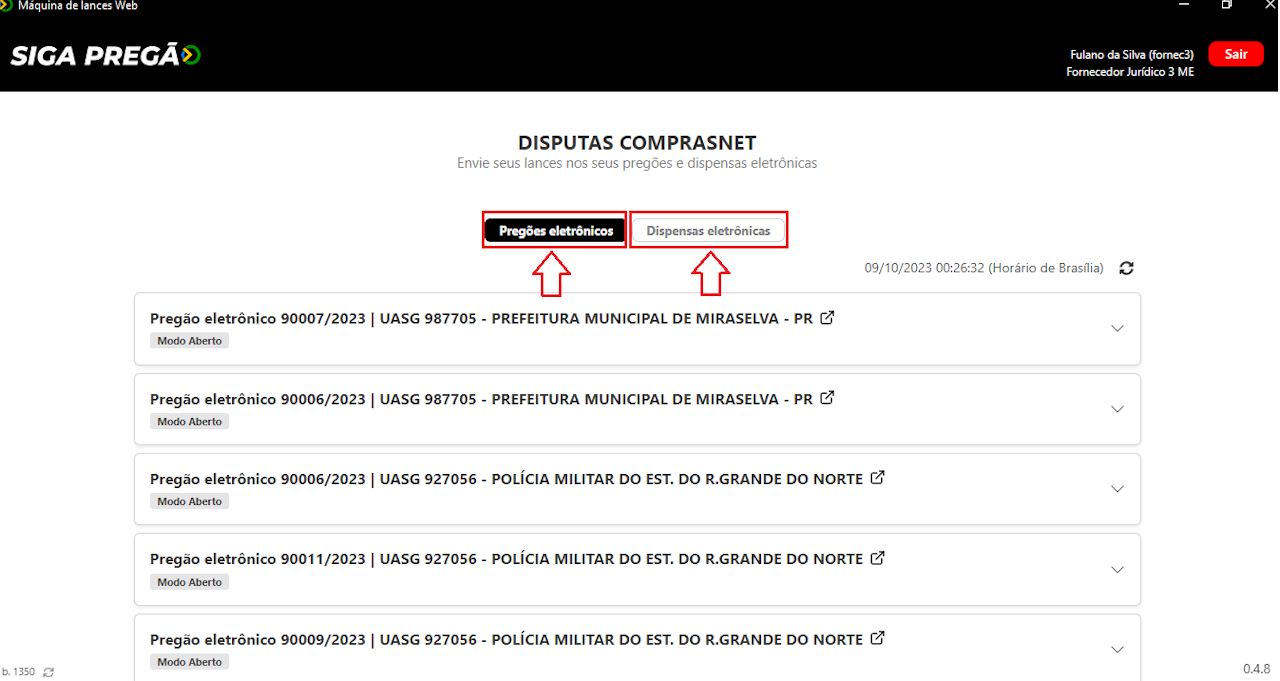Click the Sair logout button
Viewport: 1280px width, 681px height.
(x=1236, y=54)
